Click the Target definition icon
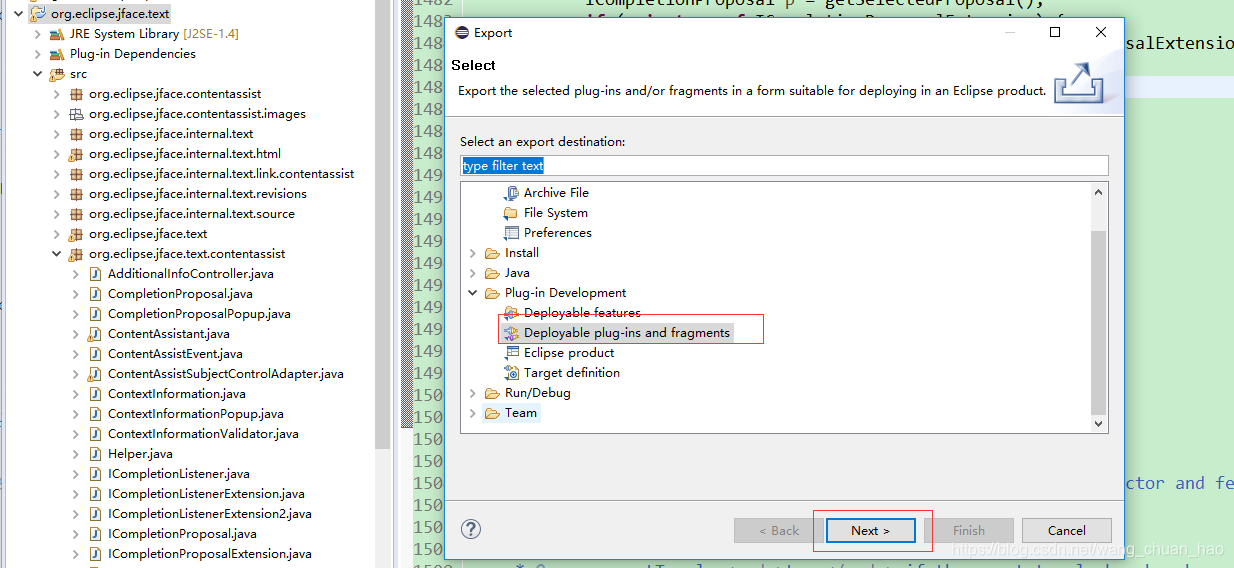 (511, 373)
